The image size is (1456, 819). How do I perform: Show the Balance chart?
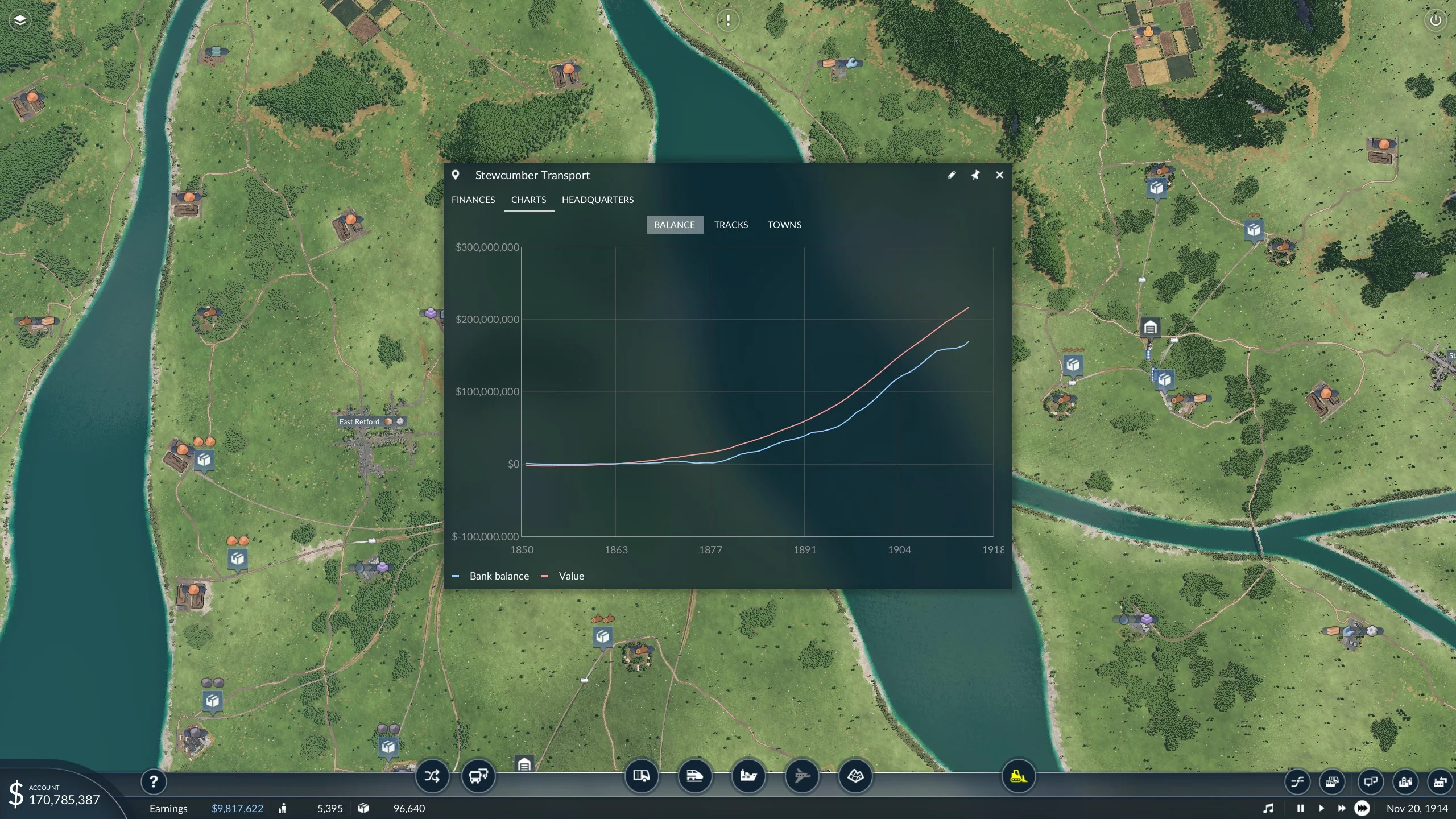[x=675, y=225]
